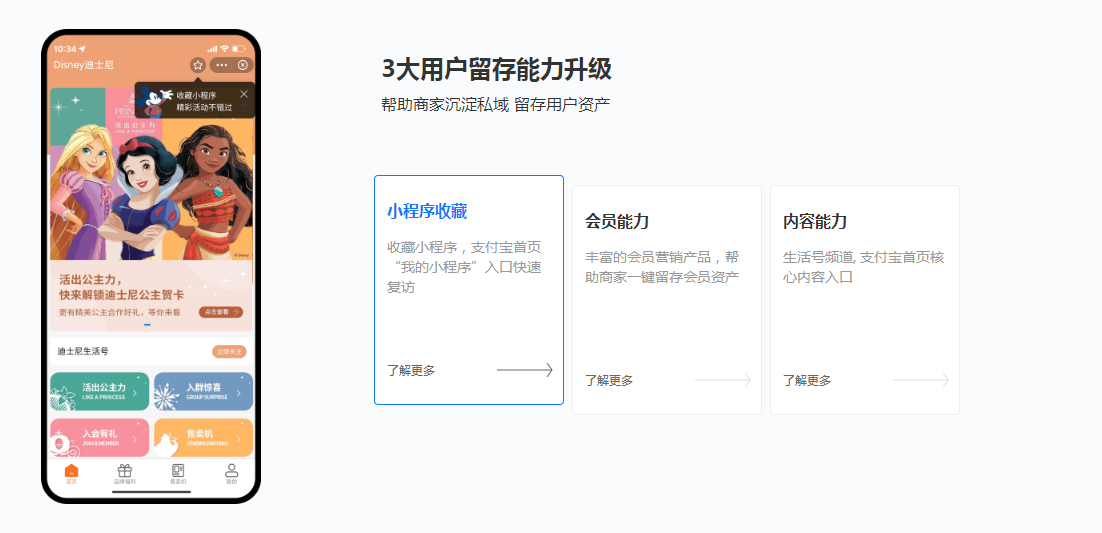Click the arrow in the 内容能力 card
This screenshot has width=1102, height=533.
(921, 380)
